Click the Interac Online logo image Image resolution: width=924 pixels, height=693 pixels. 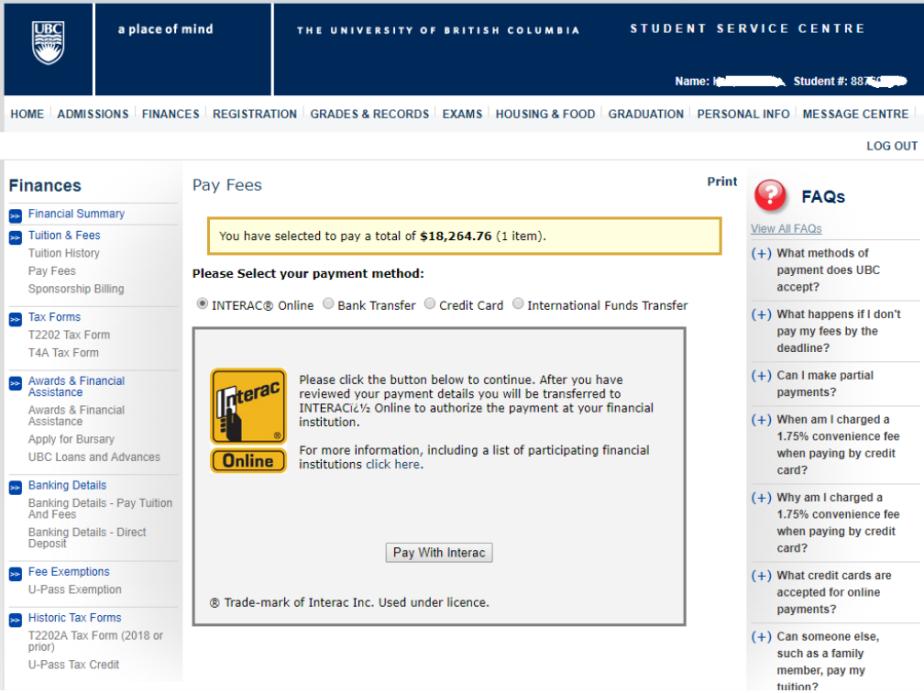coord(248,420)
